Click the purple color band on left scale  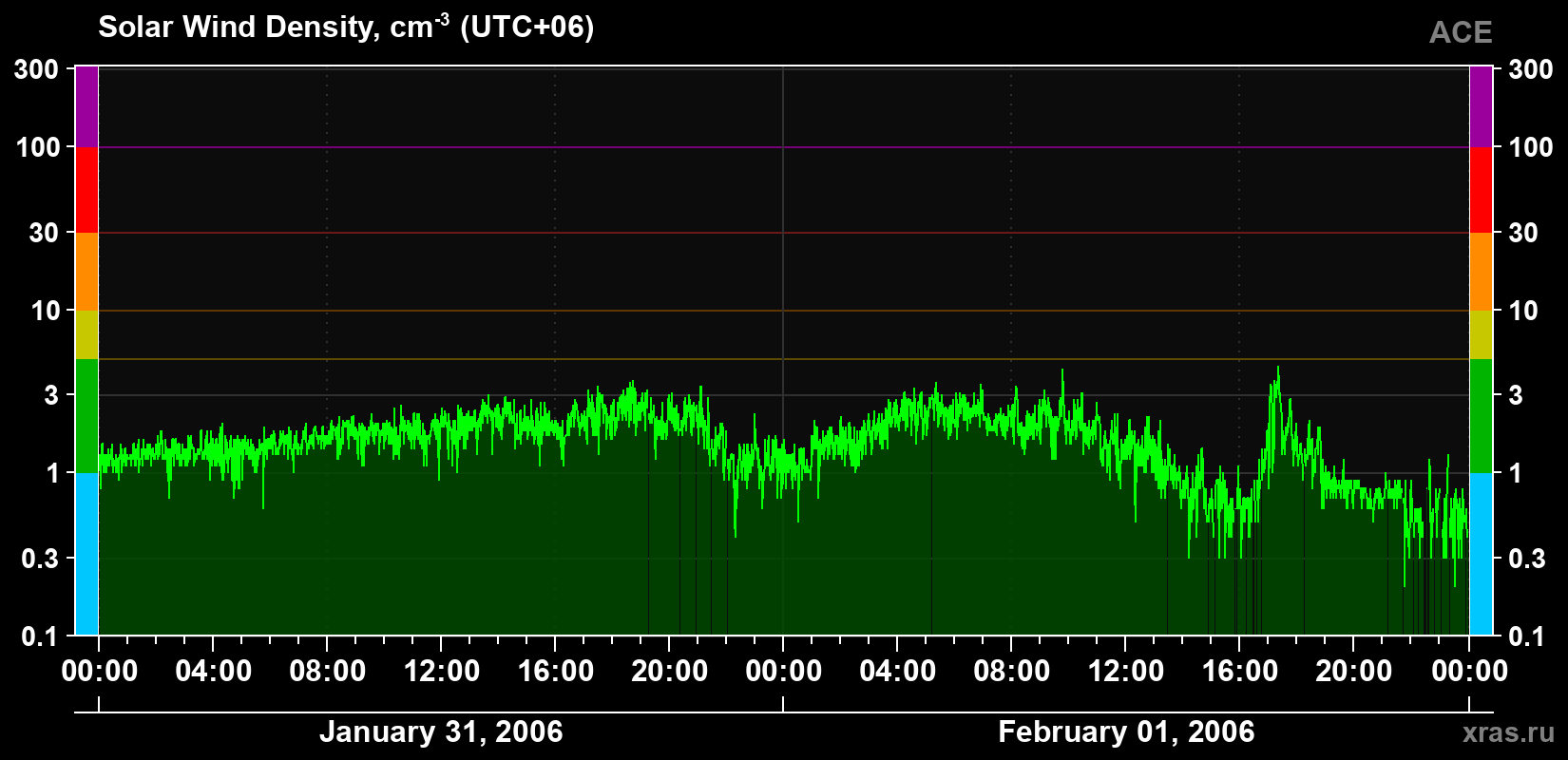click(x=86, y=107)
